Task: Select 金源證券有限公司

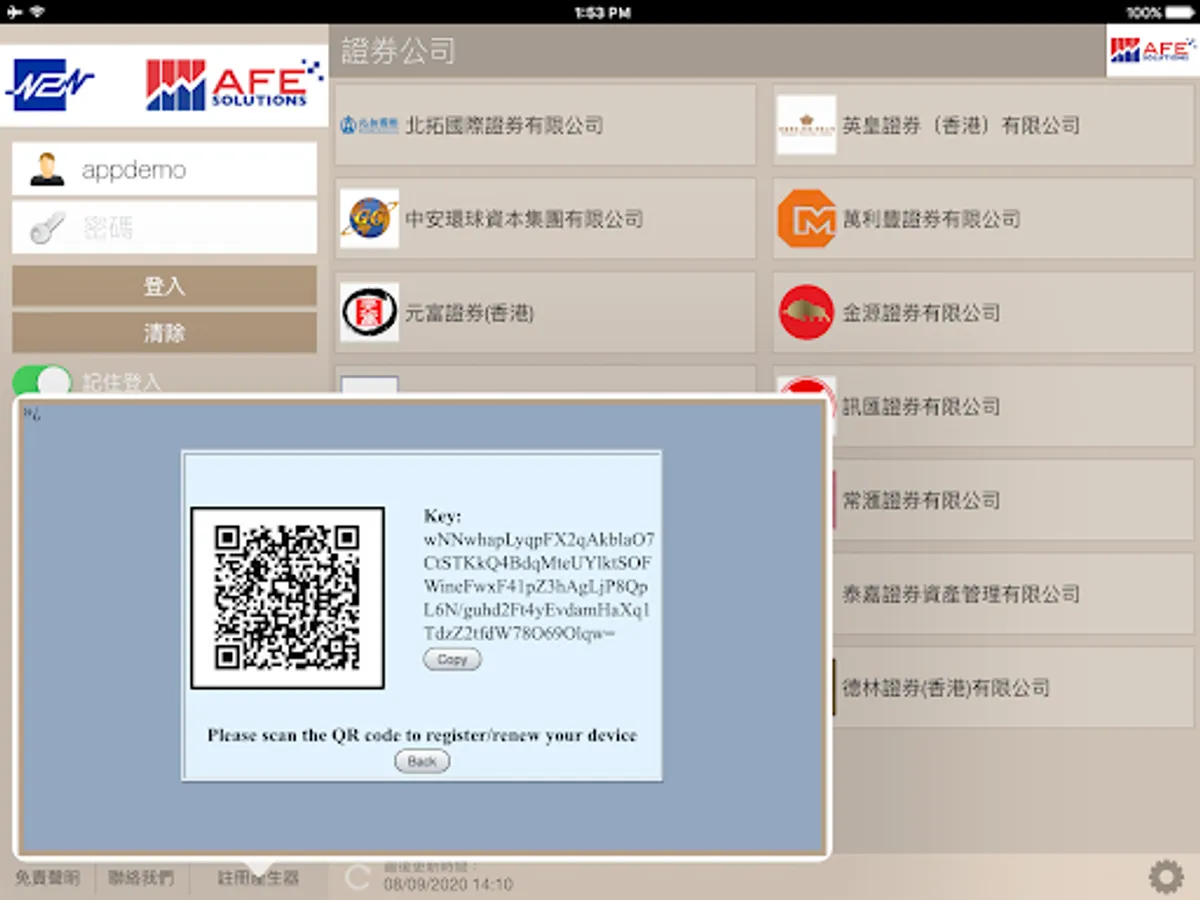Action: tap(983, 312)
